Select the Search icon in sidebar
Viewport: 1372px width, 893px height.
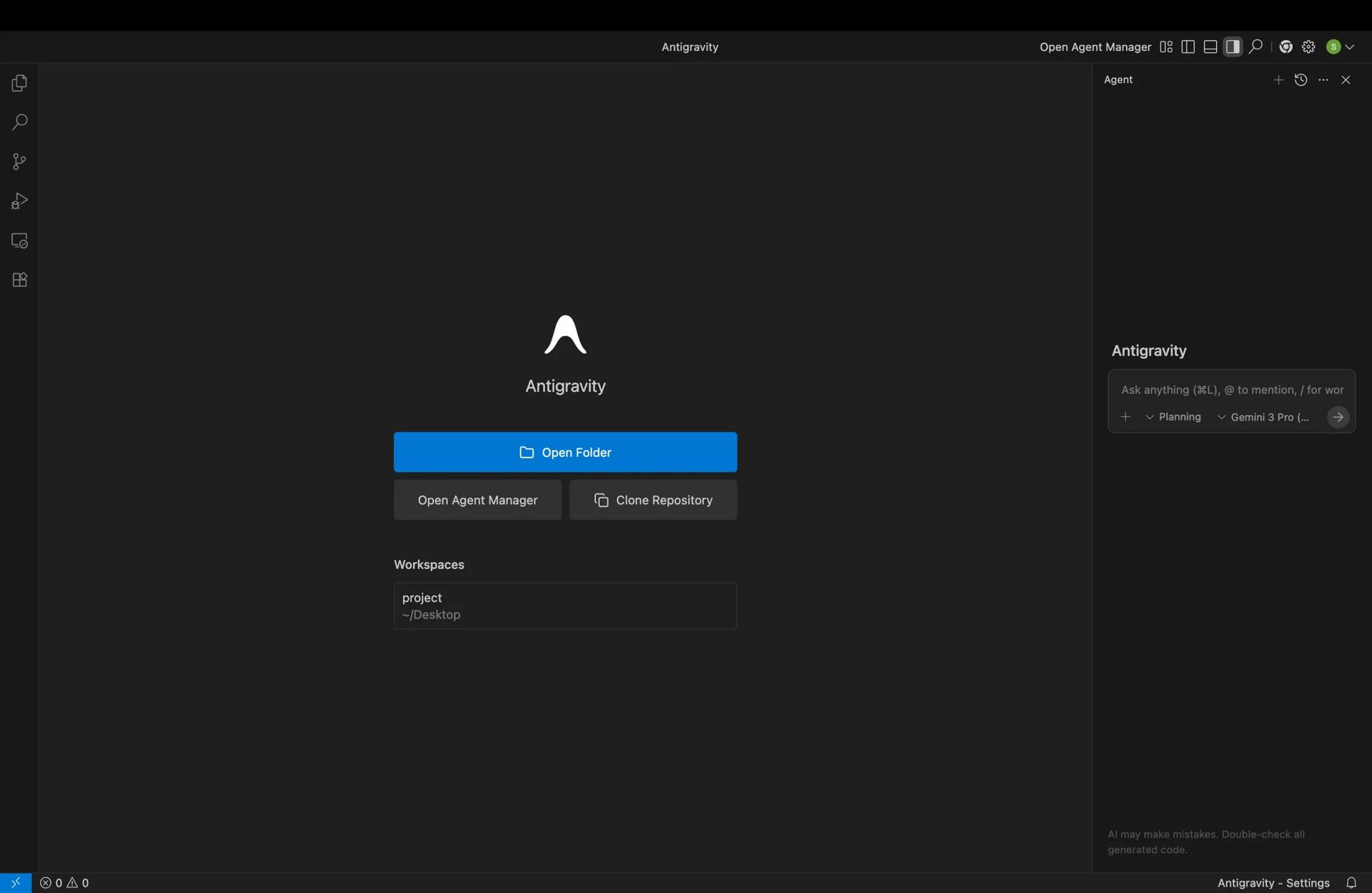[x=19, y=122]
